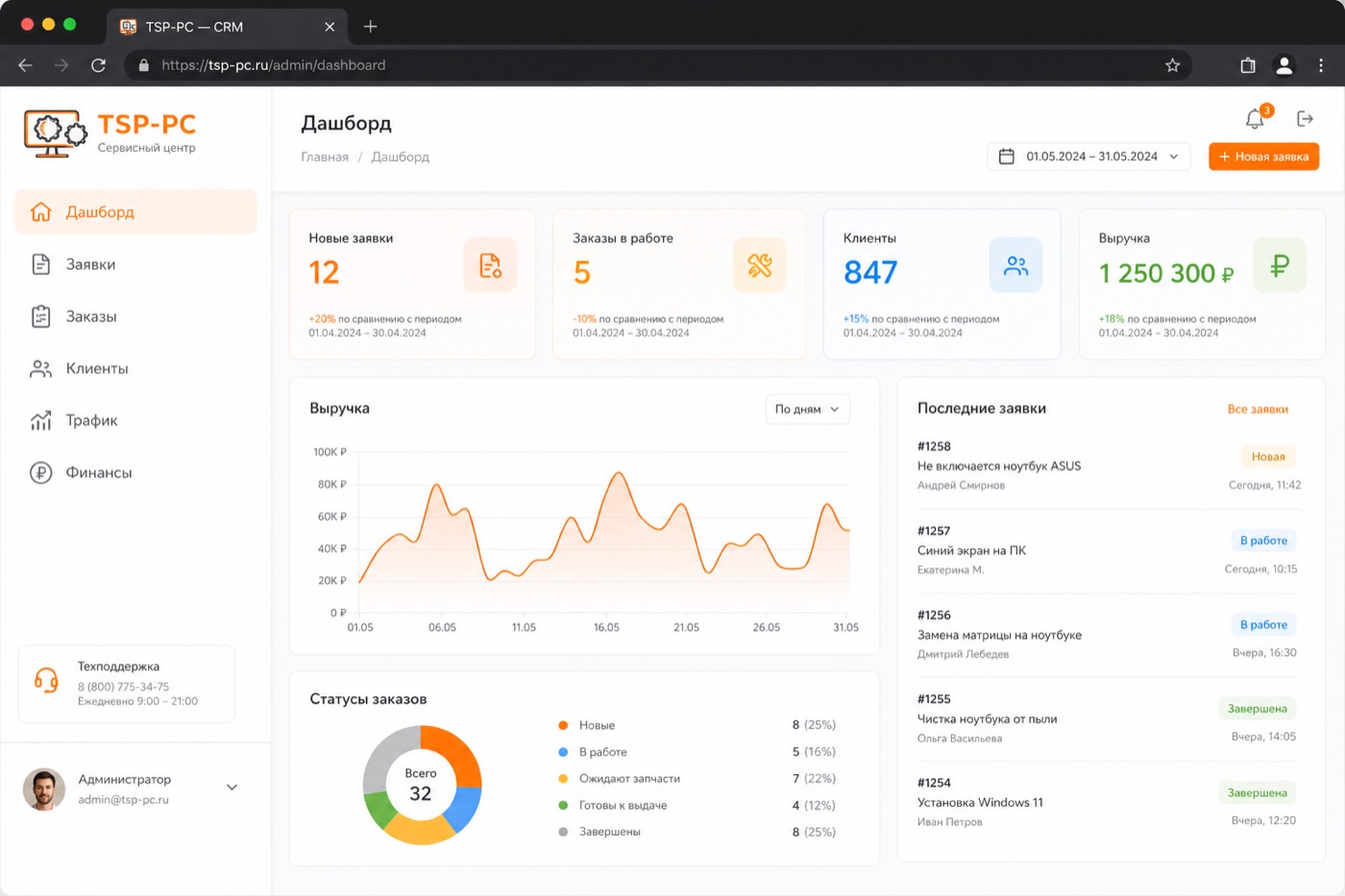Click the Новые заявки value 12
The width and height of the screenshot is (1345, 896).
tap(324, 273)
